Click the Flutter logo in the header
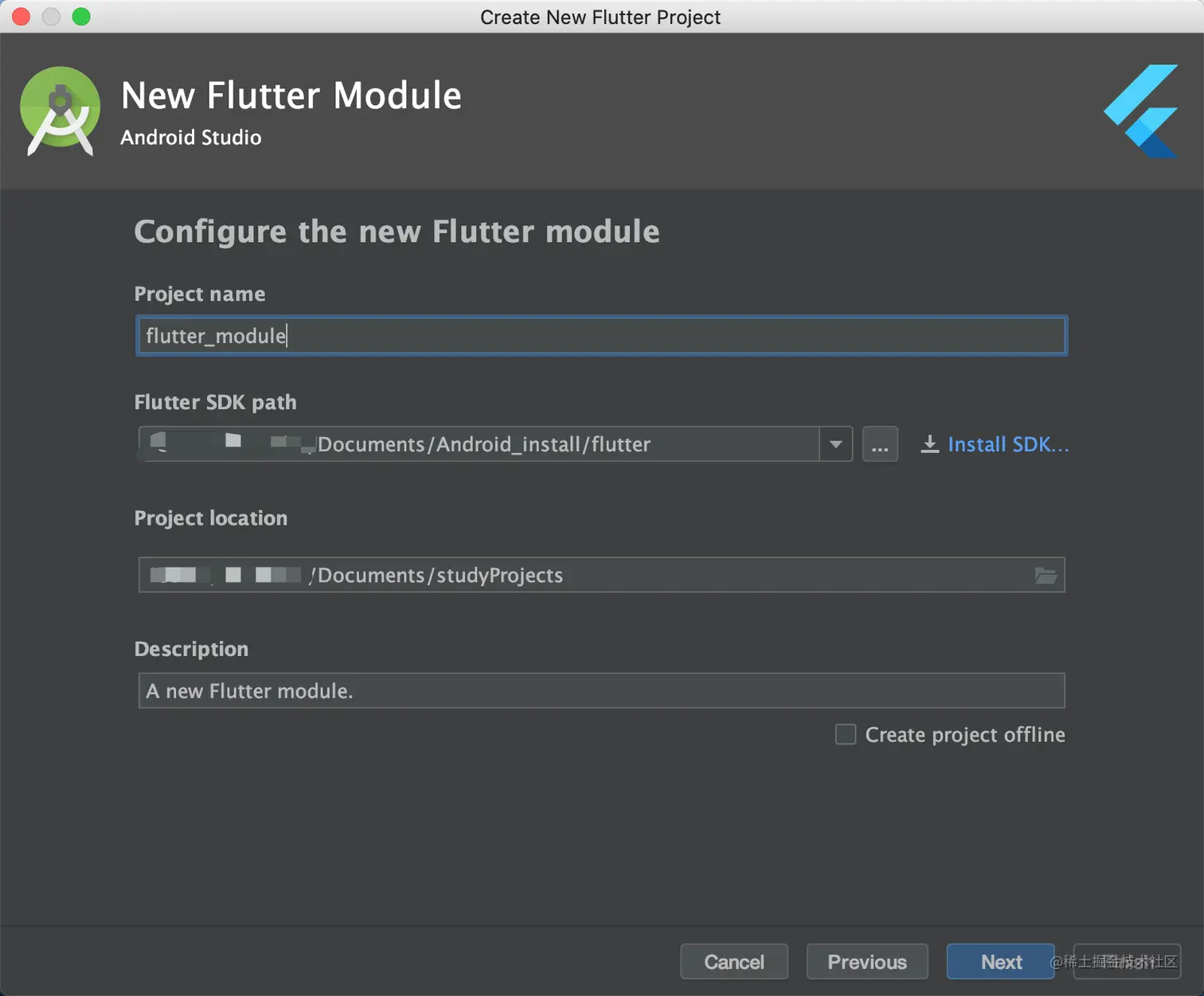 (x=1142, y=111)
